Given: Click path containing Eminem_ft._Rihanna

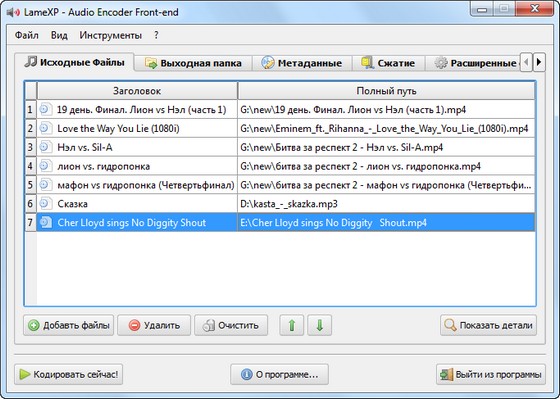Looking at the screenshot, I should click(384, 129).
